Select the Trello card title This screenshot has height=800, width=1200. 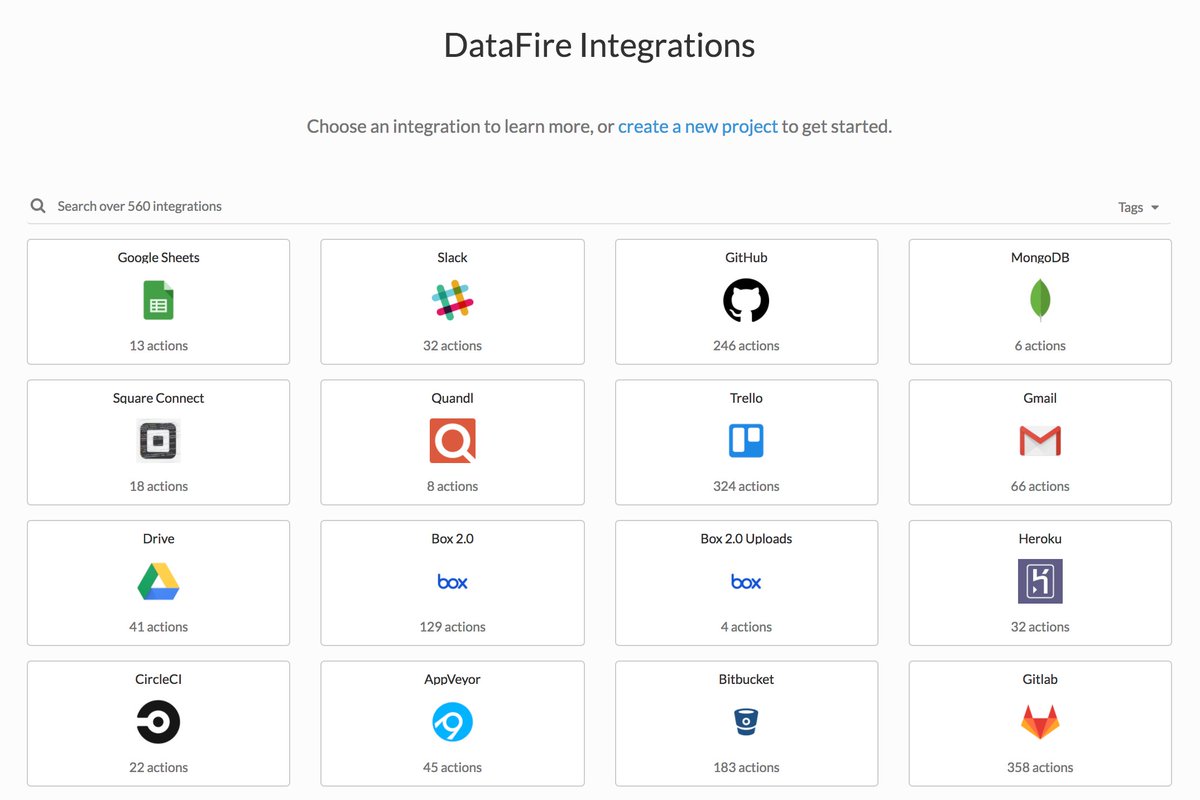point(746,398)
